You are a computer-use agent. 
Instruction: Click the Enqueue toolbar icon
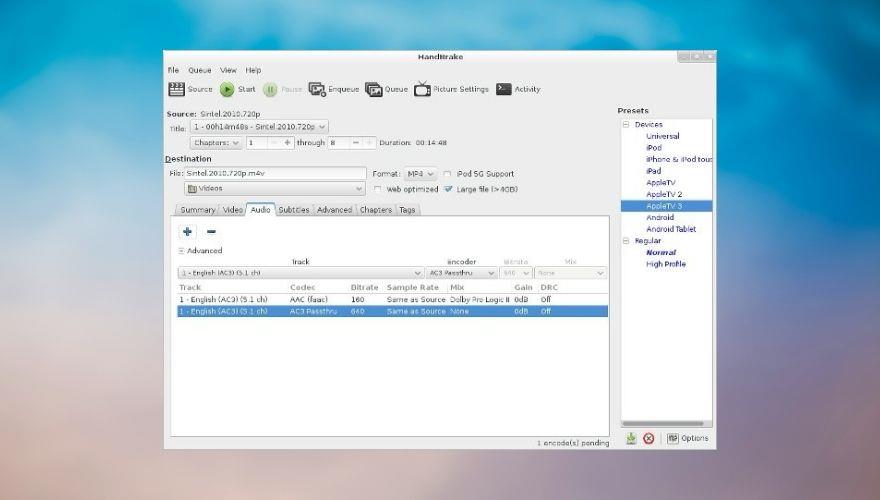[x=317, y=89]
